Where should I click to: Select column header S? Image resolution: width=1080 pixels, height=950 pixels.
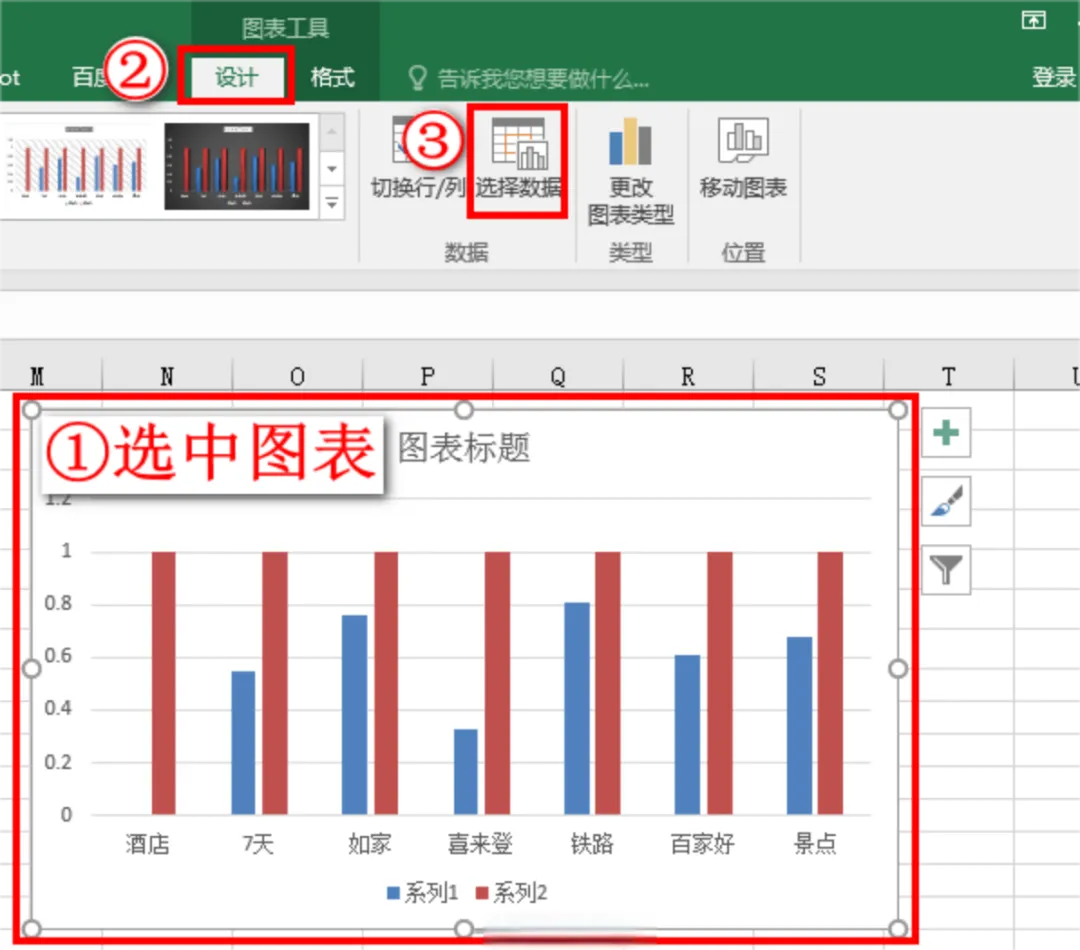point(818,376)
